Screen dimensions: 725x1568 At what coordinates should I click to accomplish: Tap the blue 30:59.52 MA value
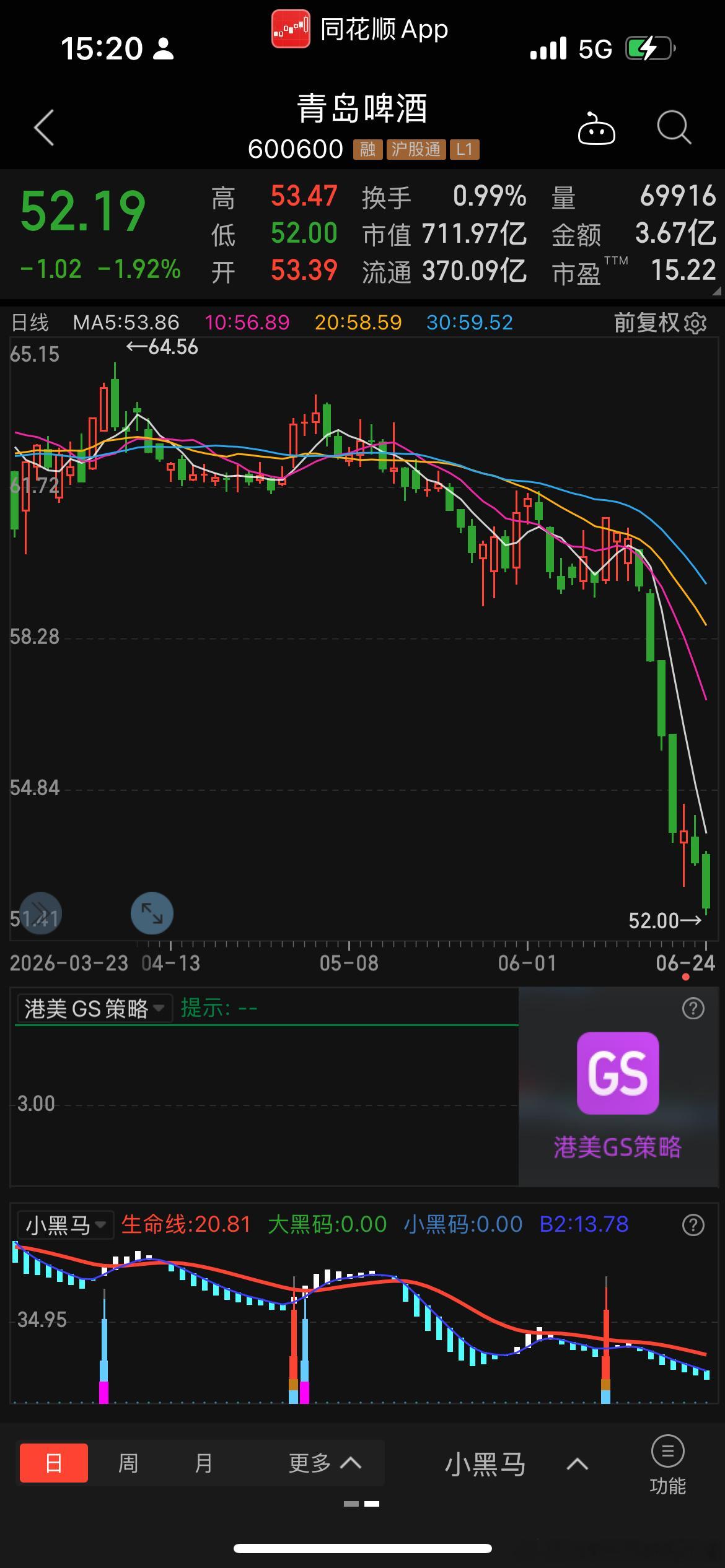click(470, 323)
